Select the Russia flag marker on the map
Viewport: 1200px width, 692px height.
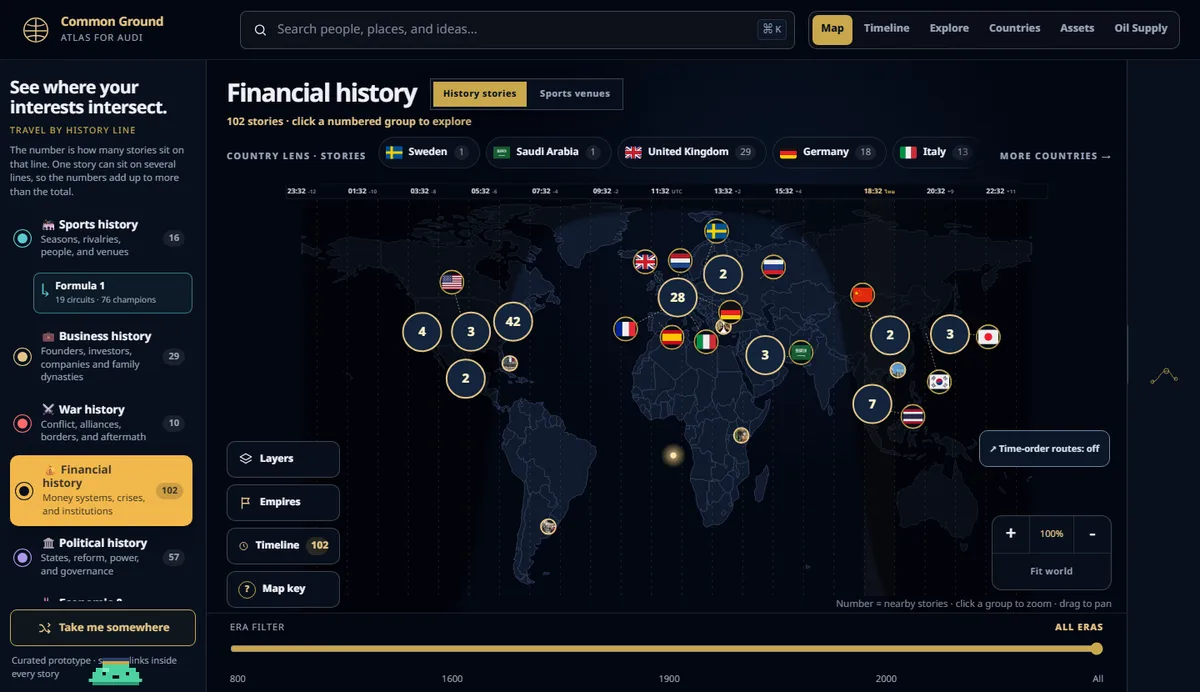[774, 267]
